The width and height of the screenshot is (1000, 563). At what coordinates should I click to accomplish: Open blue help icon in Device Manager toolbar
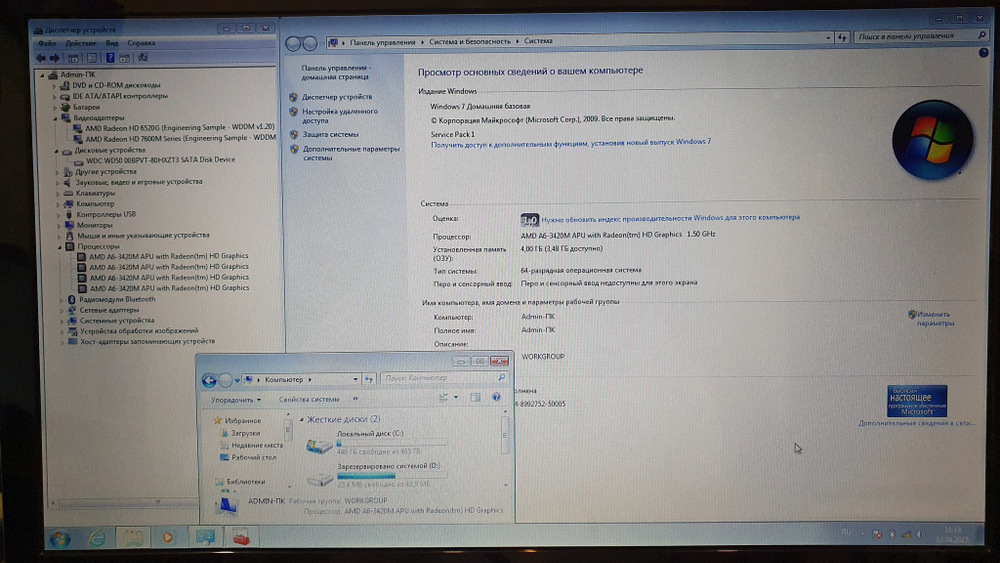click(x=110, y=58)
